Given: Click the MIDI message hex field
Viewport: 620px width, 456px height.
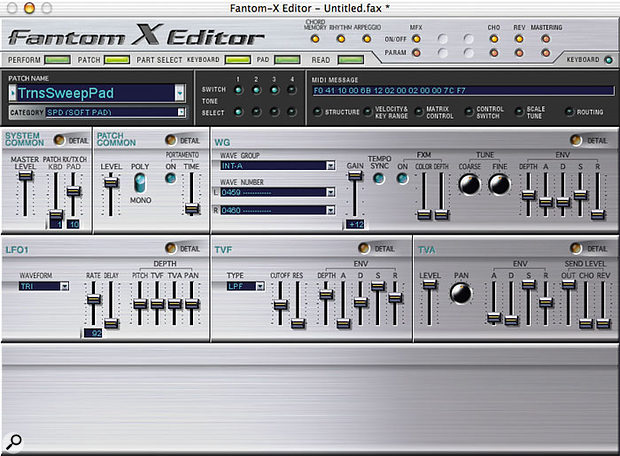Looking at the screenshot, I should pos(463,91).
